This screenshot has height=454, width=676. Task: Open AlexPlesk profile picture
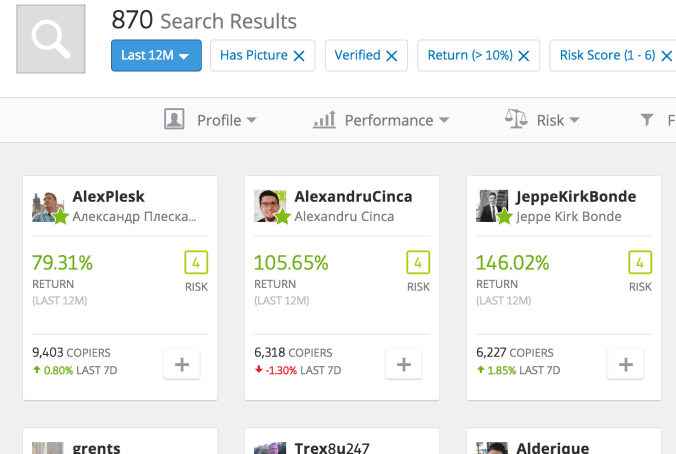coord(48,206)
